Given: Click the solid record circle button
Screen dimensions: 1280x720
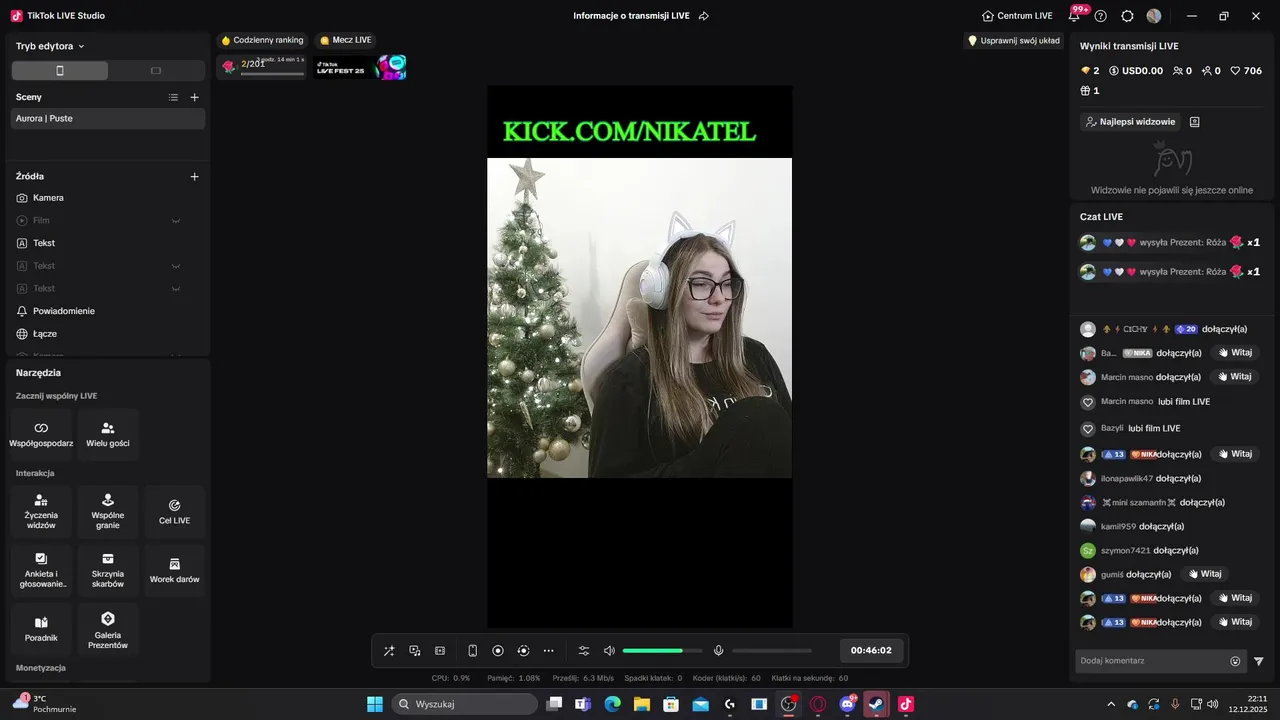Looking at the screenshot, I should (498, 651).
